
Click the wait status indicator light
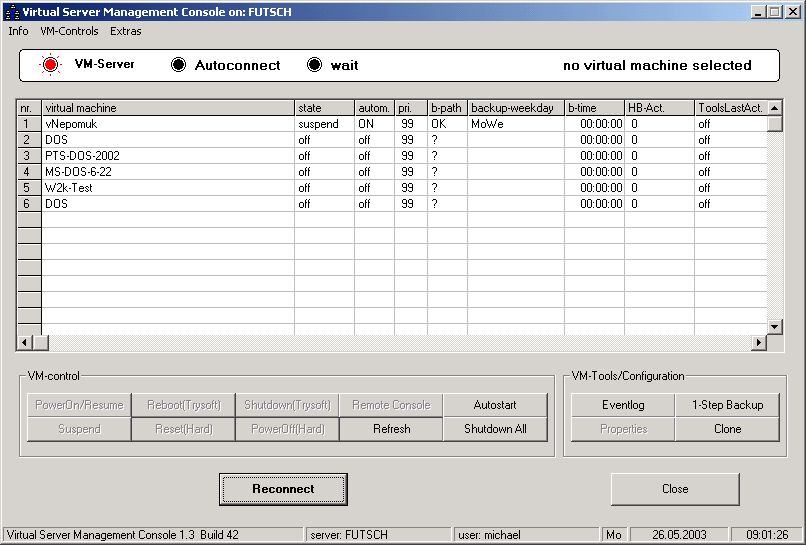(x=315, y=65)
